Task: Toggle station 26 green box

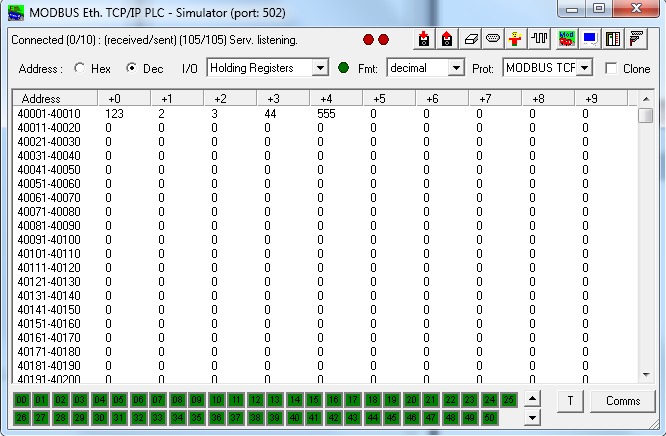Action: (21, 418)
